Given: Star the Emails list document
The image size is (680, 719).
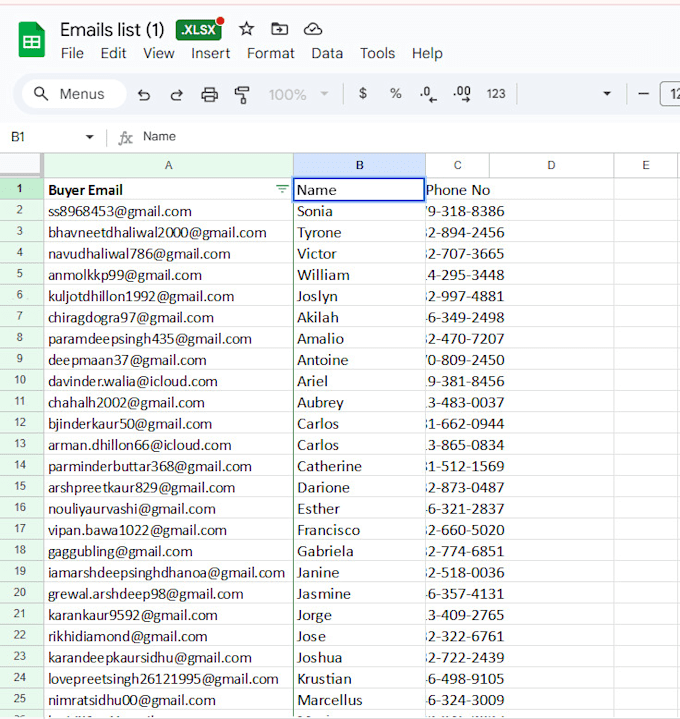Looking at the screenshot, I should pos(246,29).
